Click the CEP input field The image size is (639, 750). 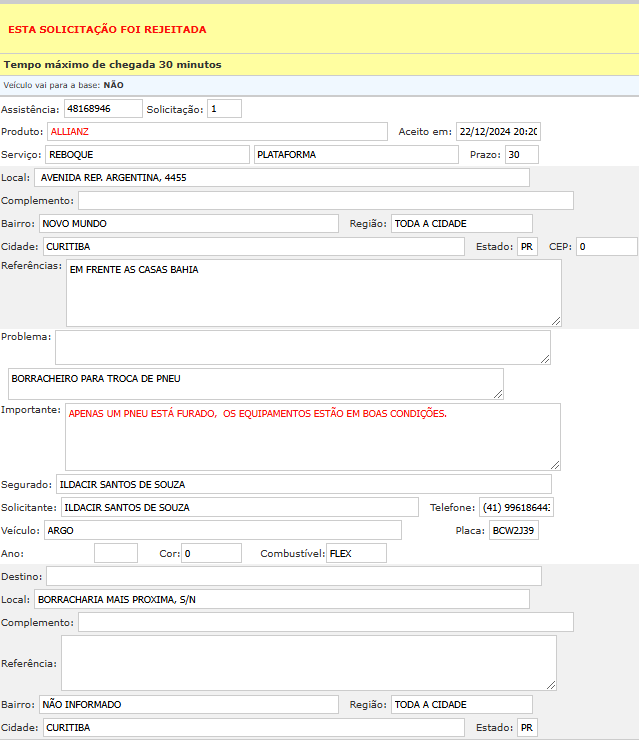(605, 246)
